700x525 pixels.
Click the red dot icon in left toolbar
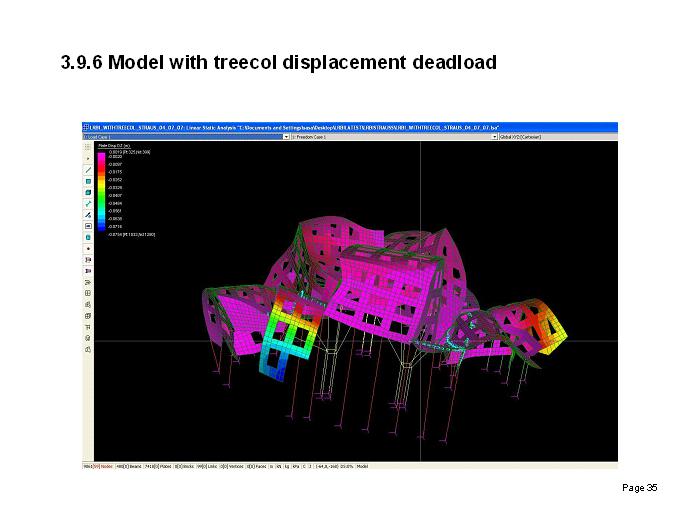point(88,248)
